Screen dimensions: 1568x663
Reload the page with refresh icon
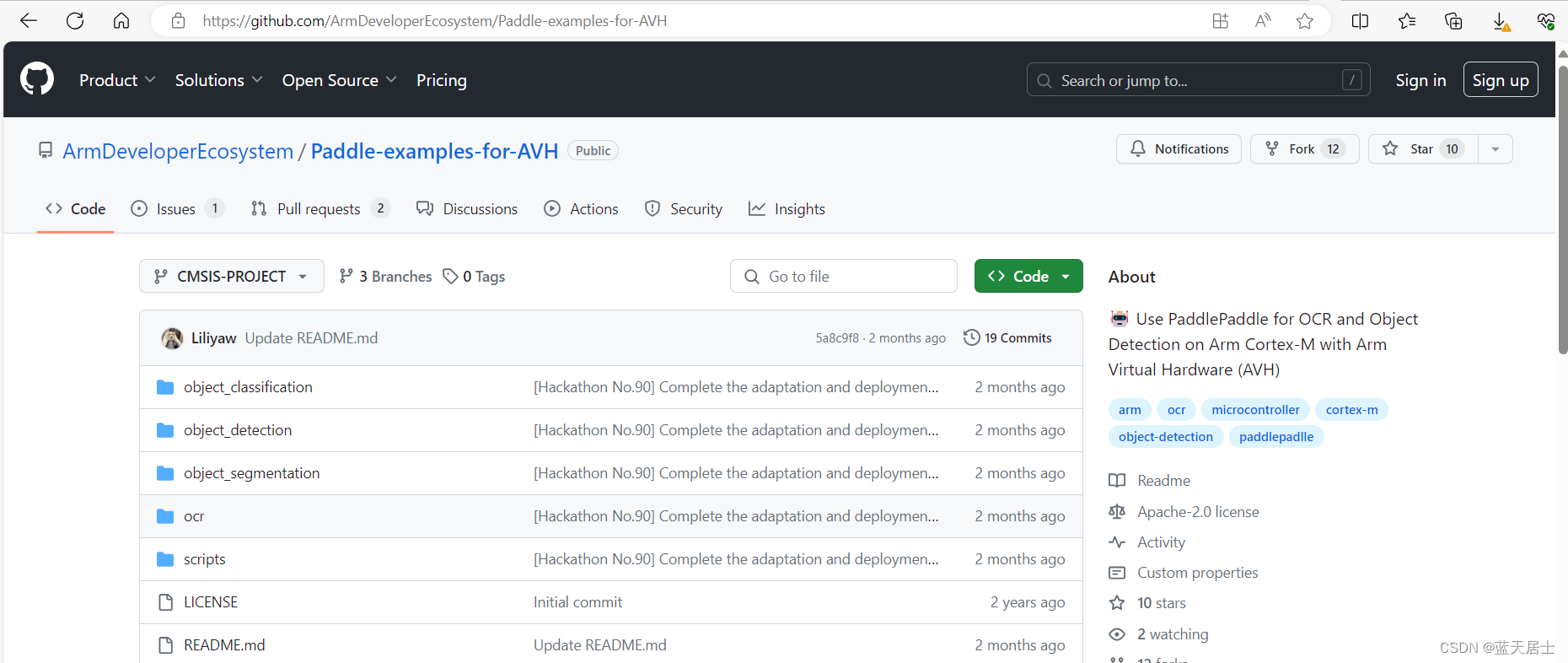(x=75, y=21)
